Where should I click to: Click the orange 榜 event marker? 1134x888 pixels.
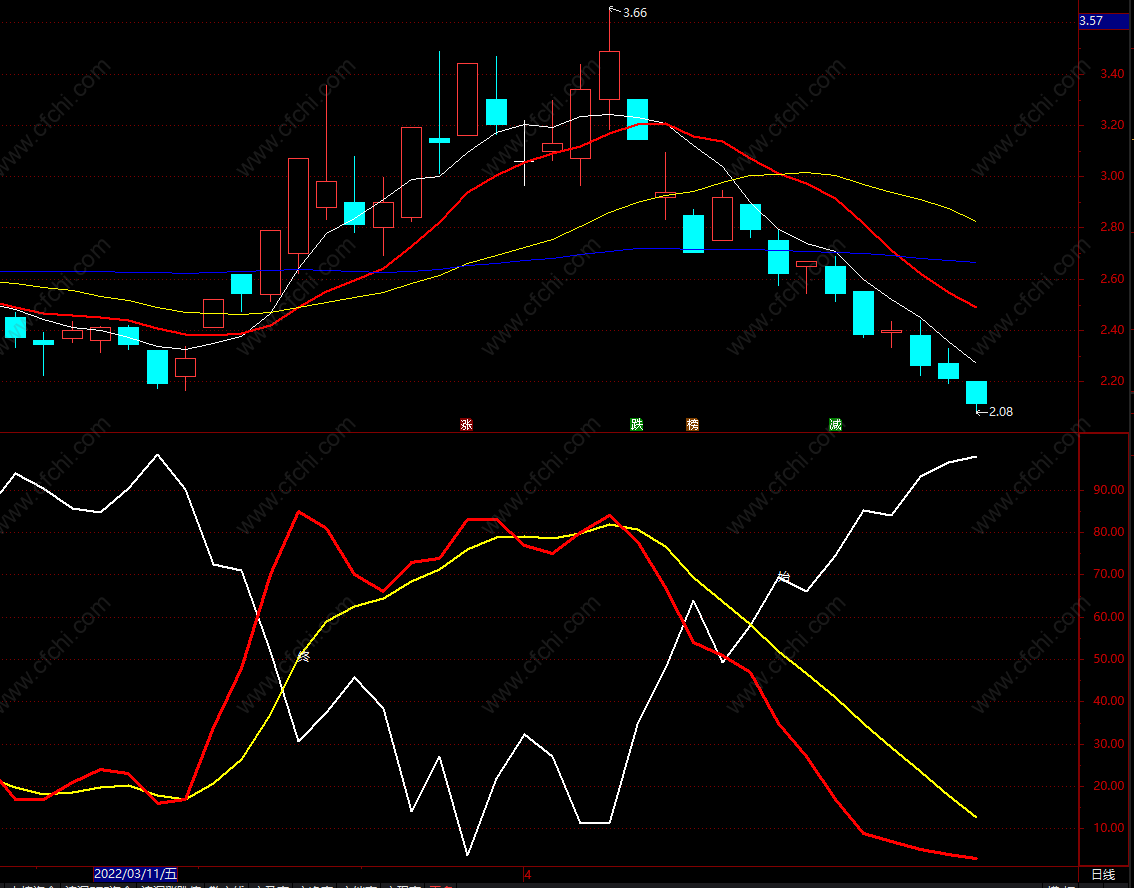point(693,424)
